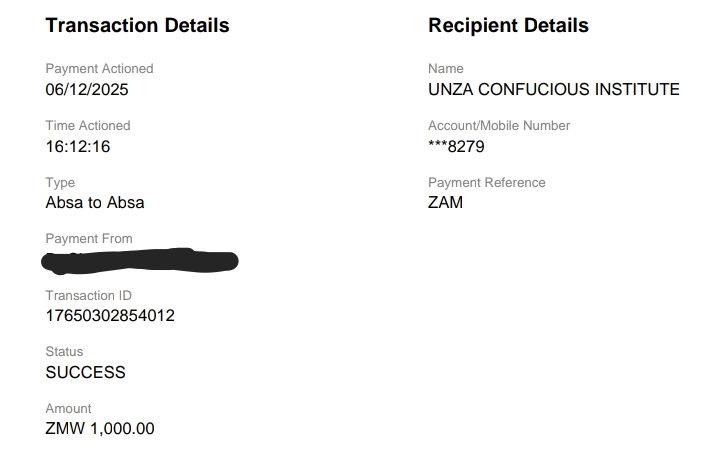Select the masked account number ***8279
This screenshot has height=473, width=723.
(456, 147)
